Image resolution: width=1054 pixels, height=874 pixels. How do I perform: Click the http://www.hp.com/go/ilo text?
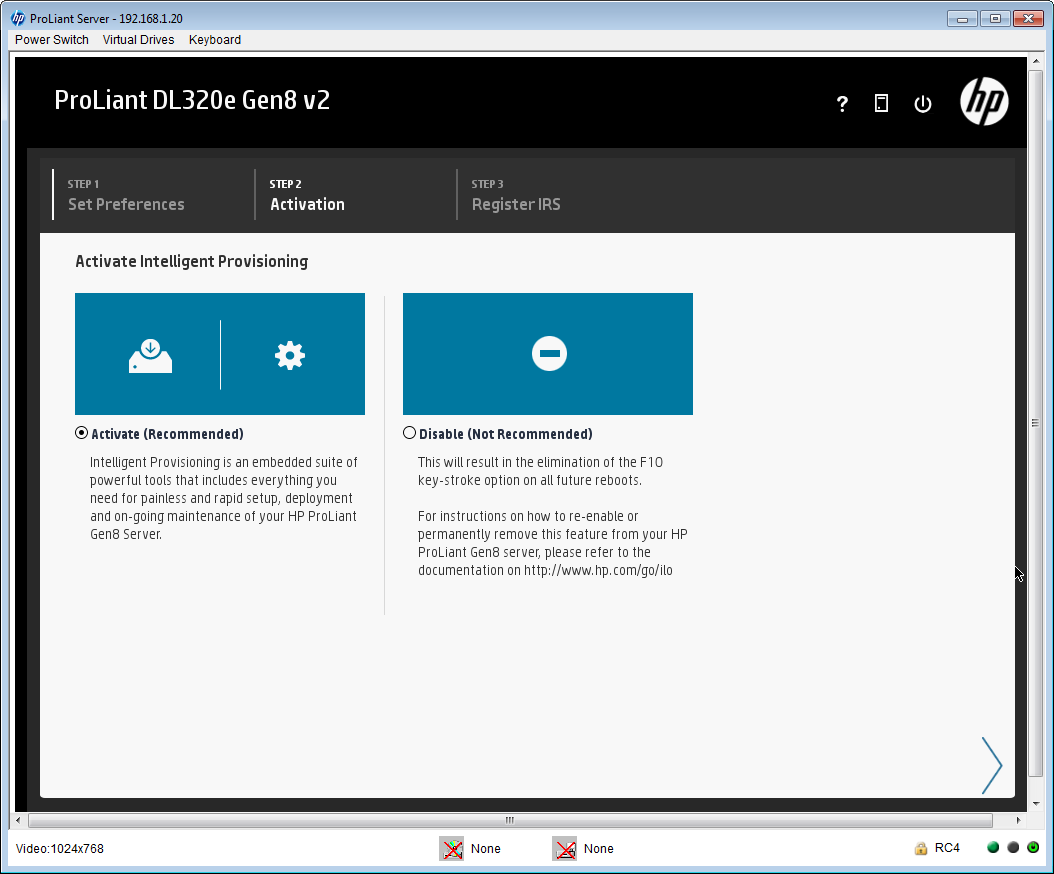(598, 570)
